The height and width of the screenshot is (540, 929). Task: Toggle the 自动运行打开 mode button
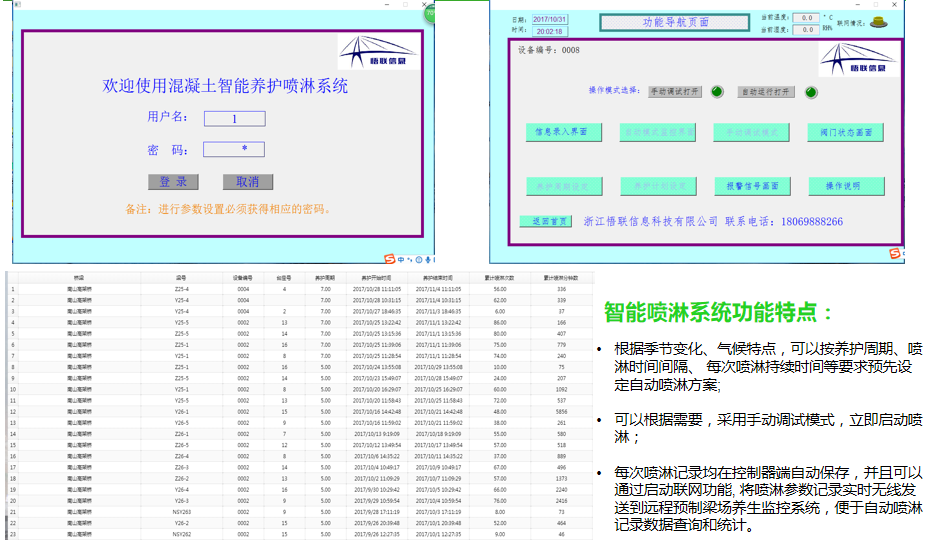pos(766,92)
